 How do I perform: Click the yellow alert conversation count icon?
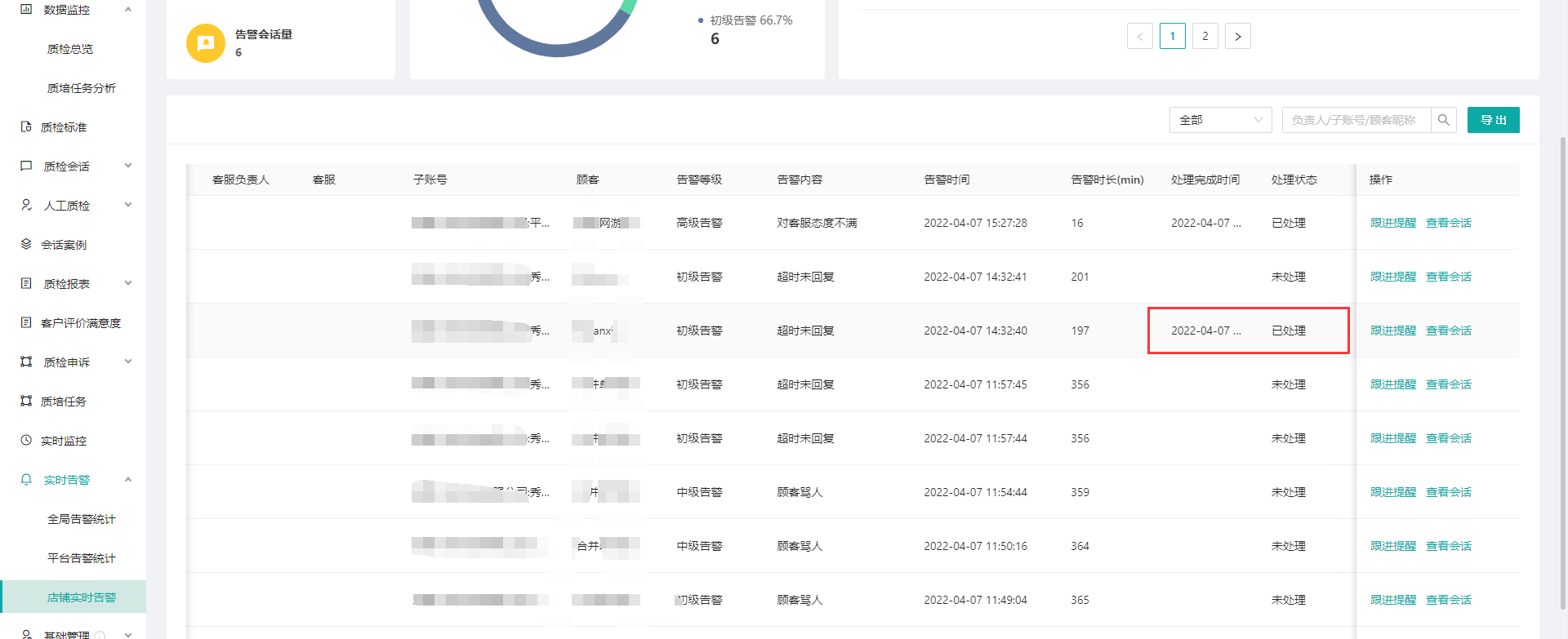click(x=206, y=43)
